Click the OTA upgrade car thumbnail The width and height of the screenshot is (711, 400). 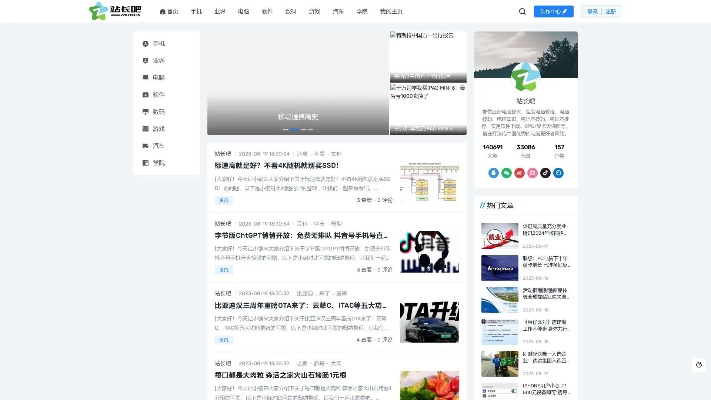[x=429, y=322]
